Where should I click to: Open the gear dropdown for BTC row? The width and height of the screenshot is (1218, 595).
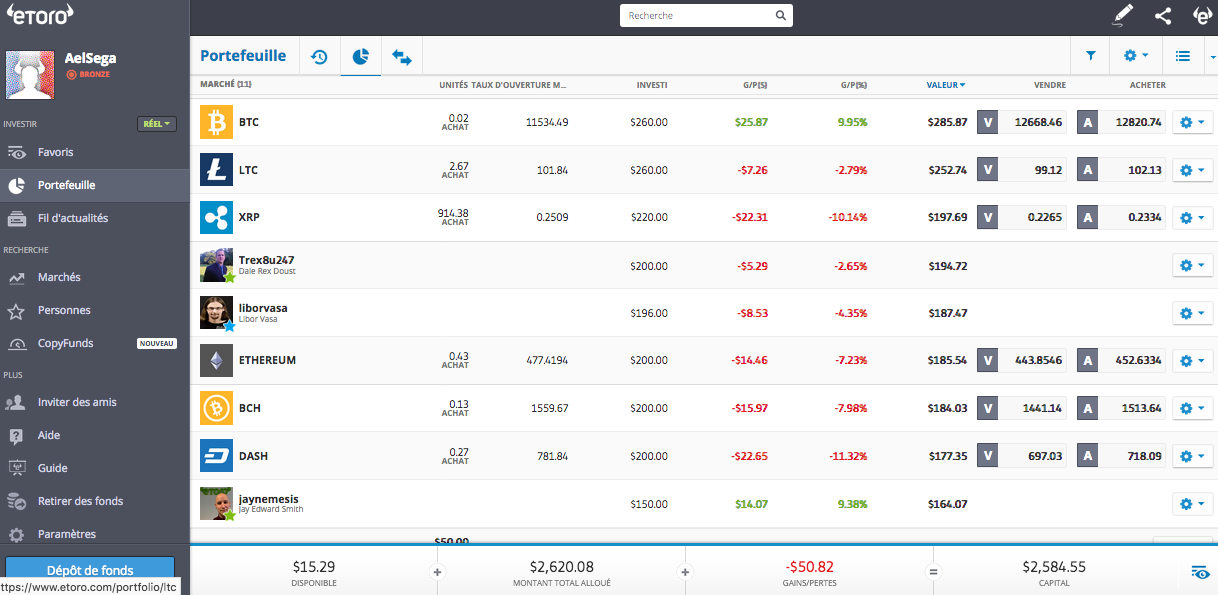[1193, 123]
